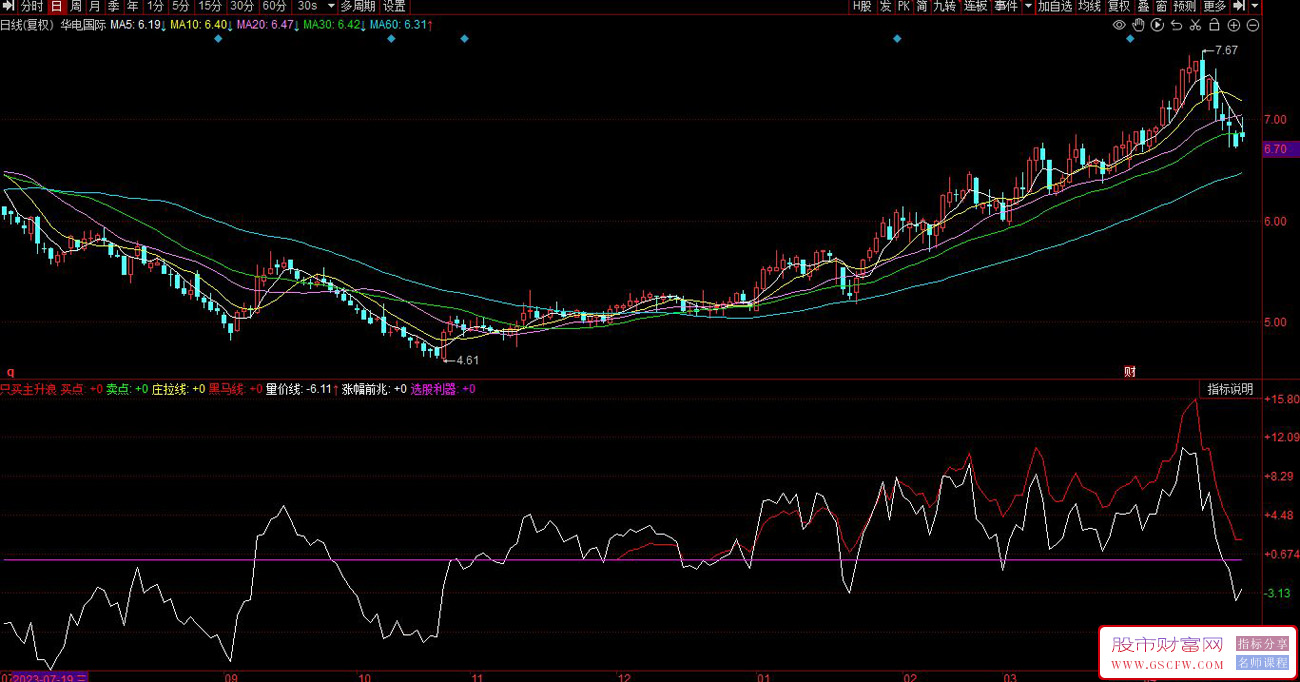Expand the dropdown at toolbar's far right

[x=1255, y=6]
